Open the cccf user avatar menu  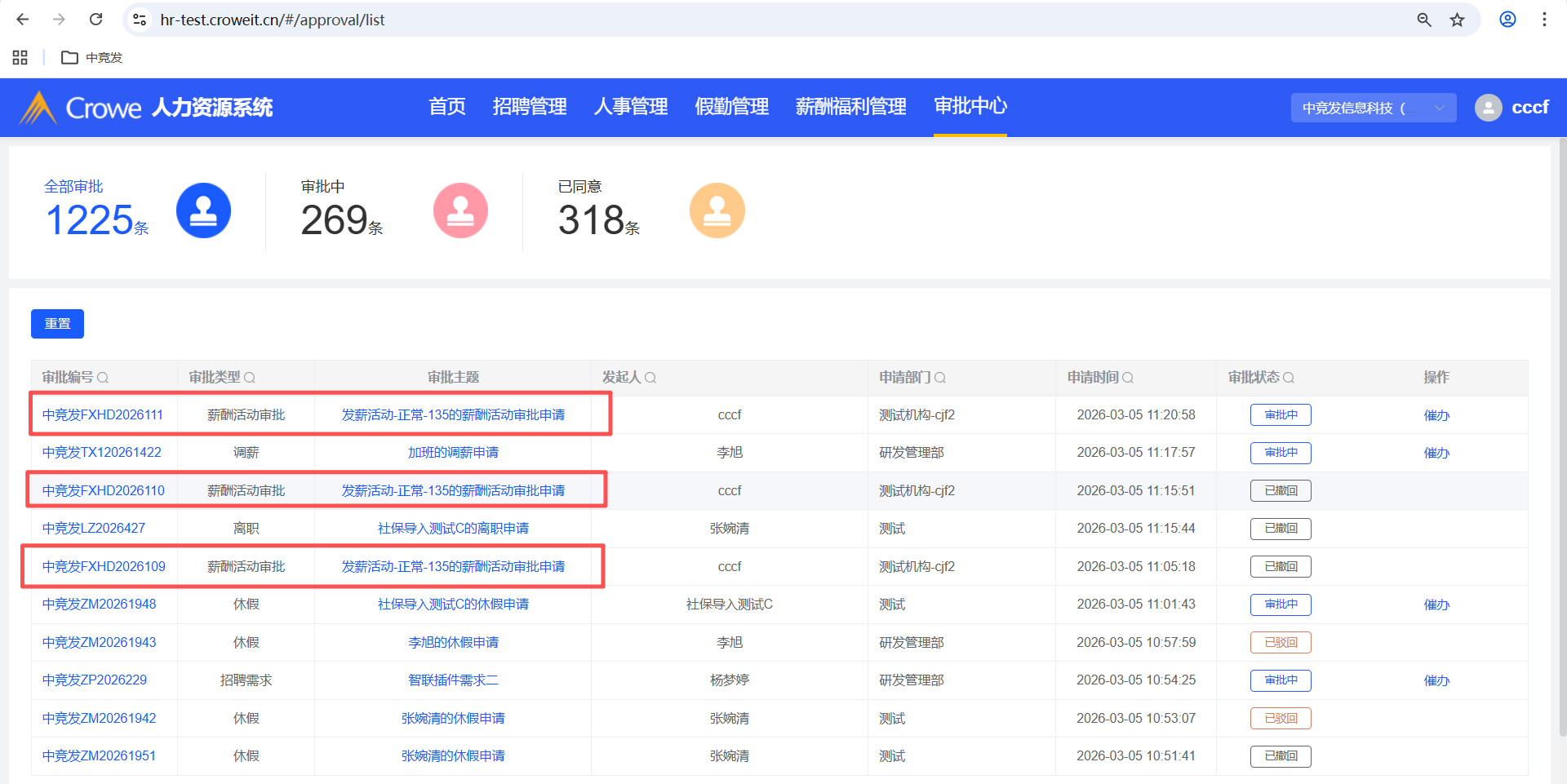(x=1488, y=108)
